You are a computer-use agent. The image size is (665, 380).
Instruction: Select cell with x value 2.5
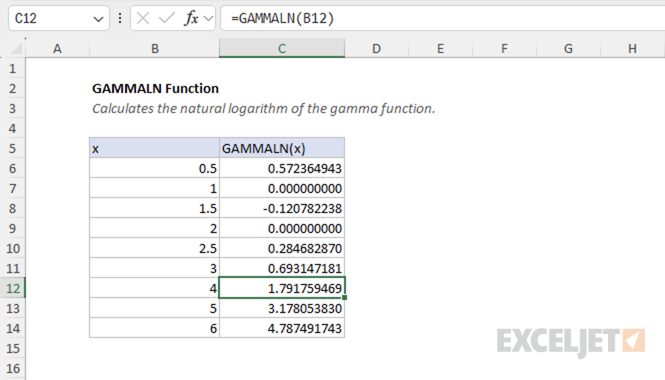coord(154,248)
